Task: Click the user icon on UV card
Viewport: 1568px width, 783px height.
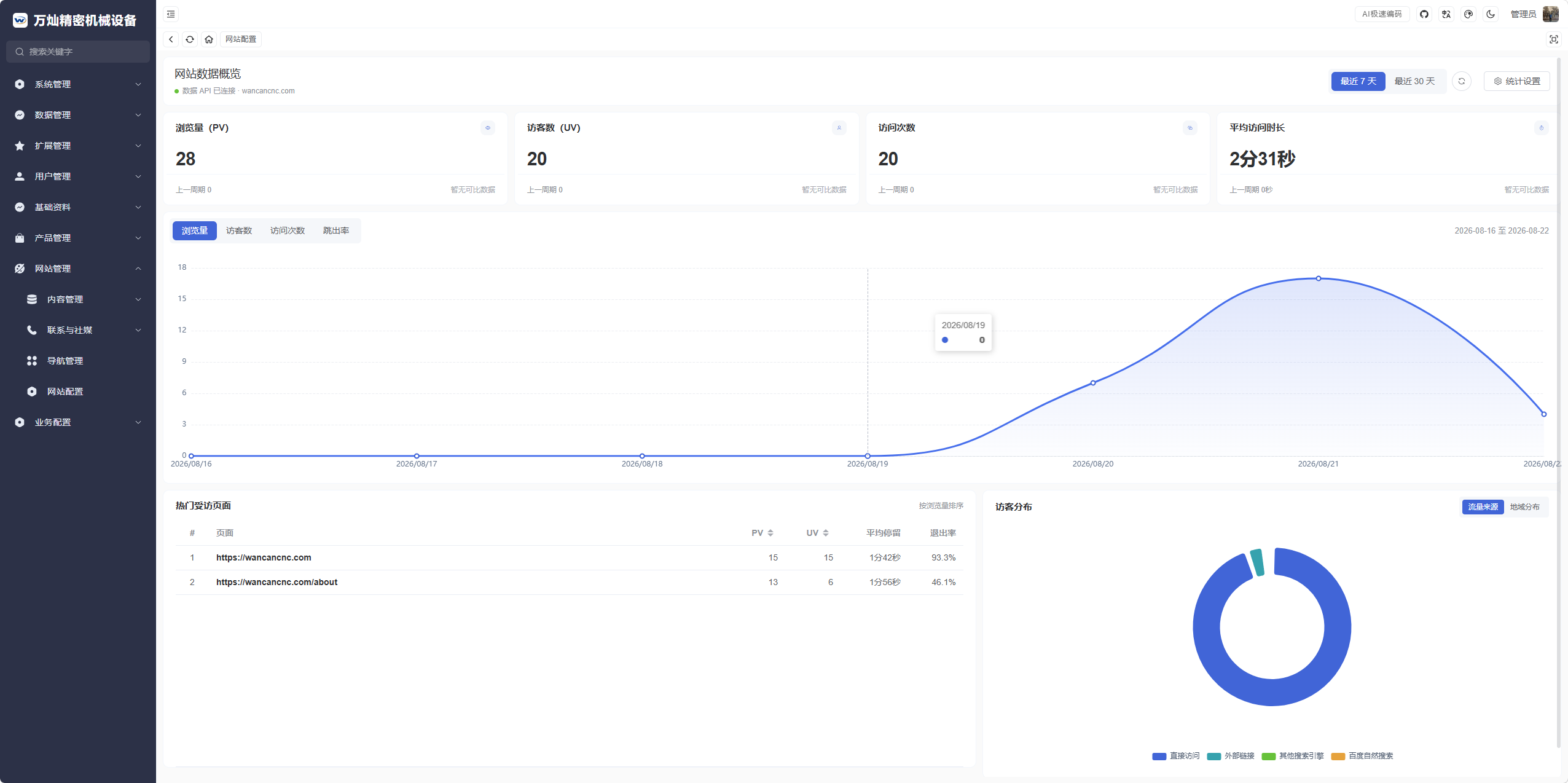Action: (839, 128)
